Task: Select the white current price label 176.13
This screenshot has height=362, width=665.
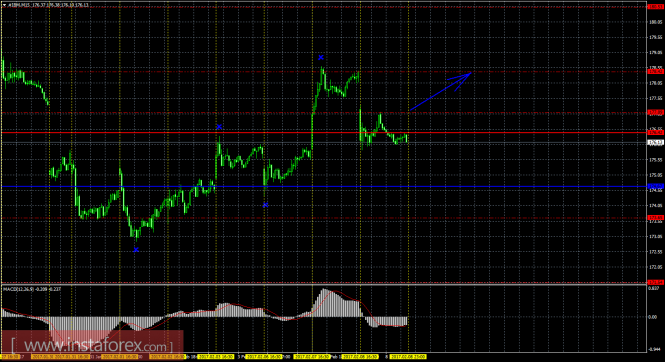Action: click(x=655, y=142)
